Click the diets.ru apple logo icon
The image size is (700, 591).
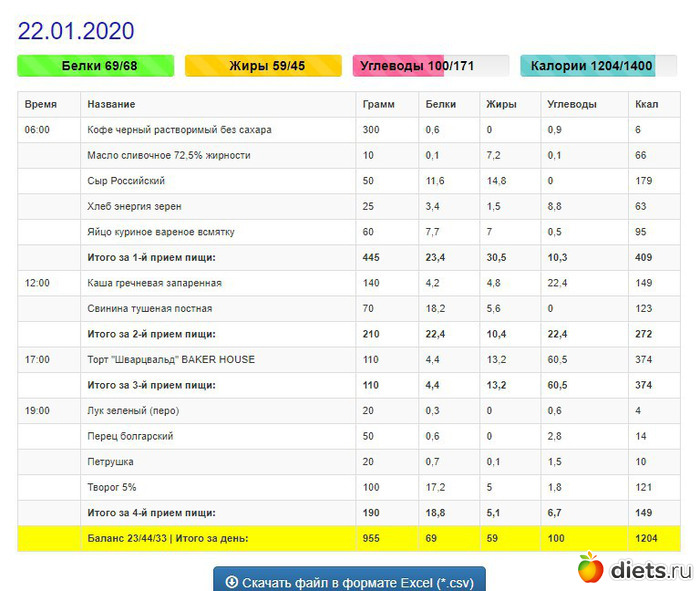[x=590, y=569]
